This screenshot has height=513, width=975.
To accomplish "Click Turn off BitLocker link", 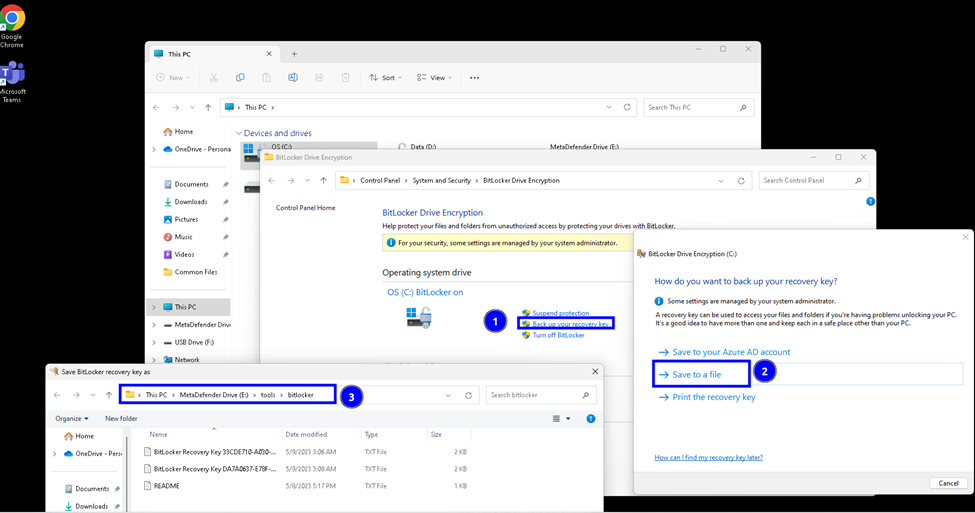I will 558,335.
